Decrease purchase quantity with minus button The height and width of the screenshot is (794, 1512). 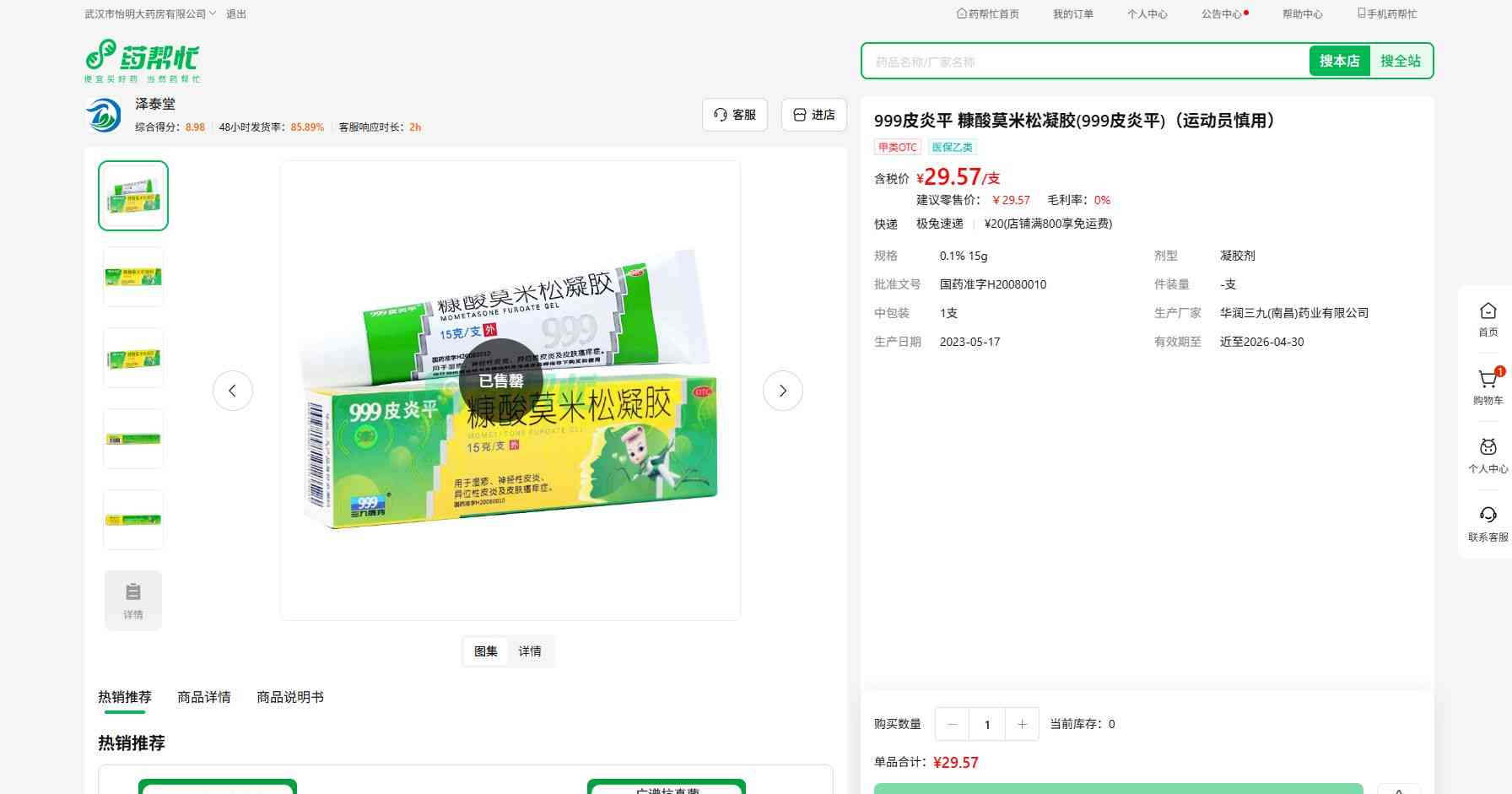(953, 724)
